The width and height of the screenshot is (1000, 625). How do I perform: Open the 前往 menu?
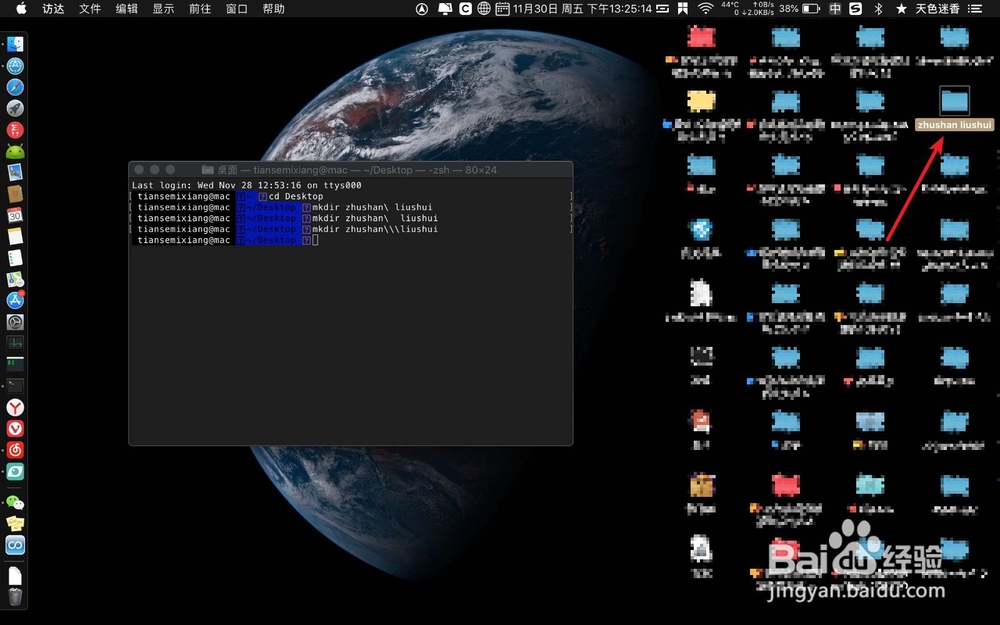point(200,8)
